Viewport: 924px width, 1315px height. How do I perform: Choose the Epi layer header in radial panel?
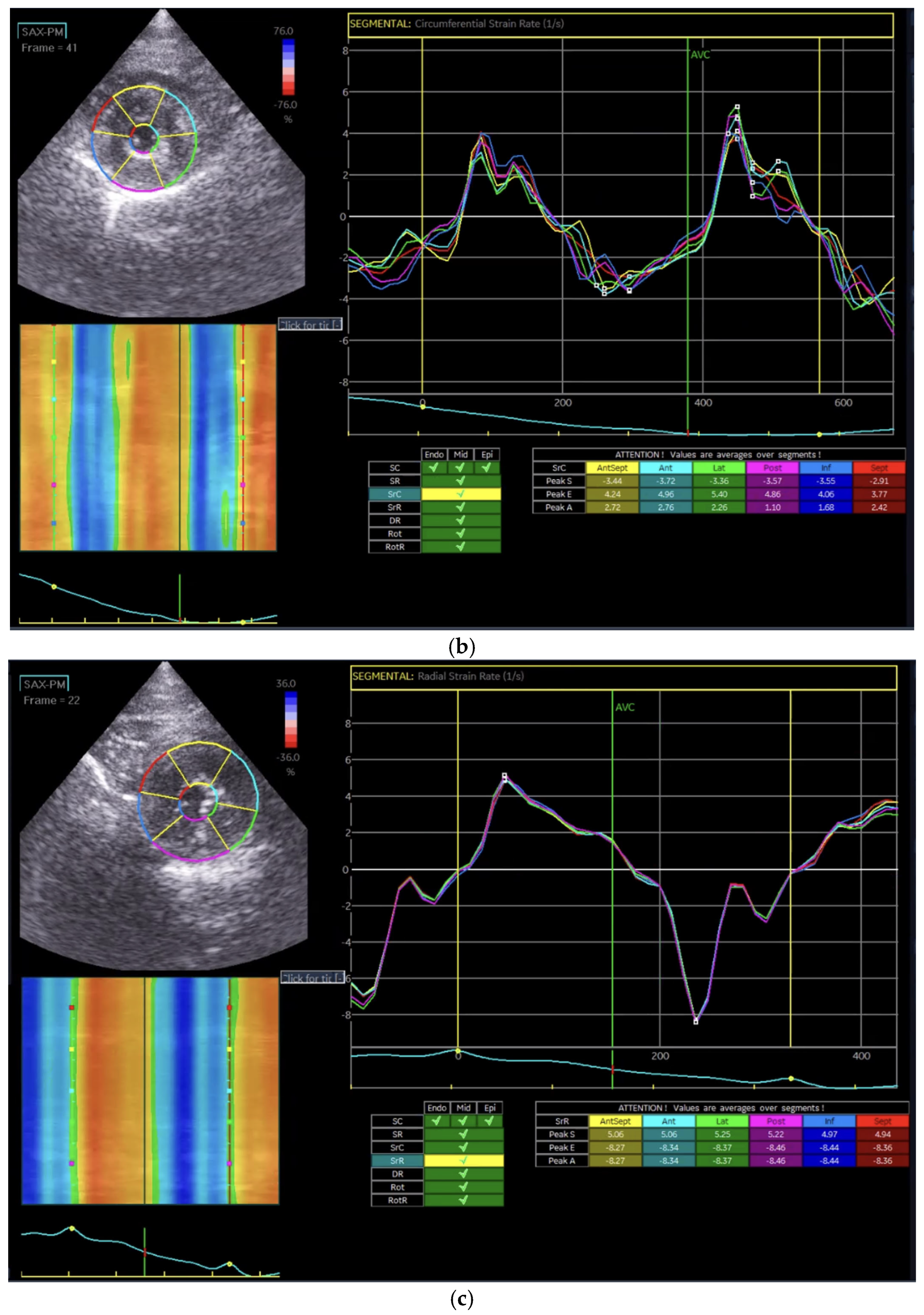490,1108
